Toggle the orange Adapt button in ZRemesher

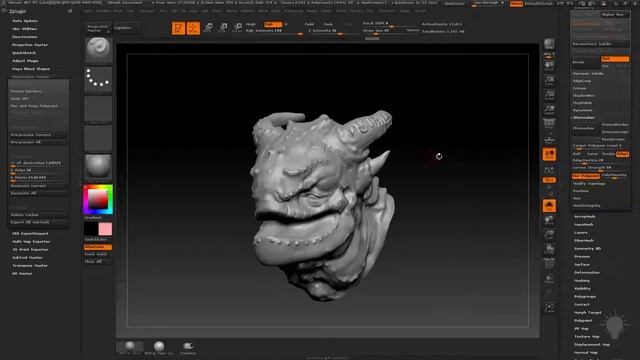click(622, 154)
